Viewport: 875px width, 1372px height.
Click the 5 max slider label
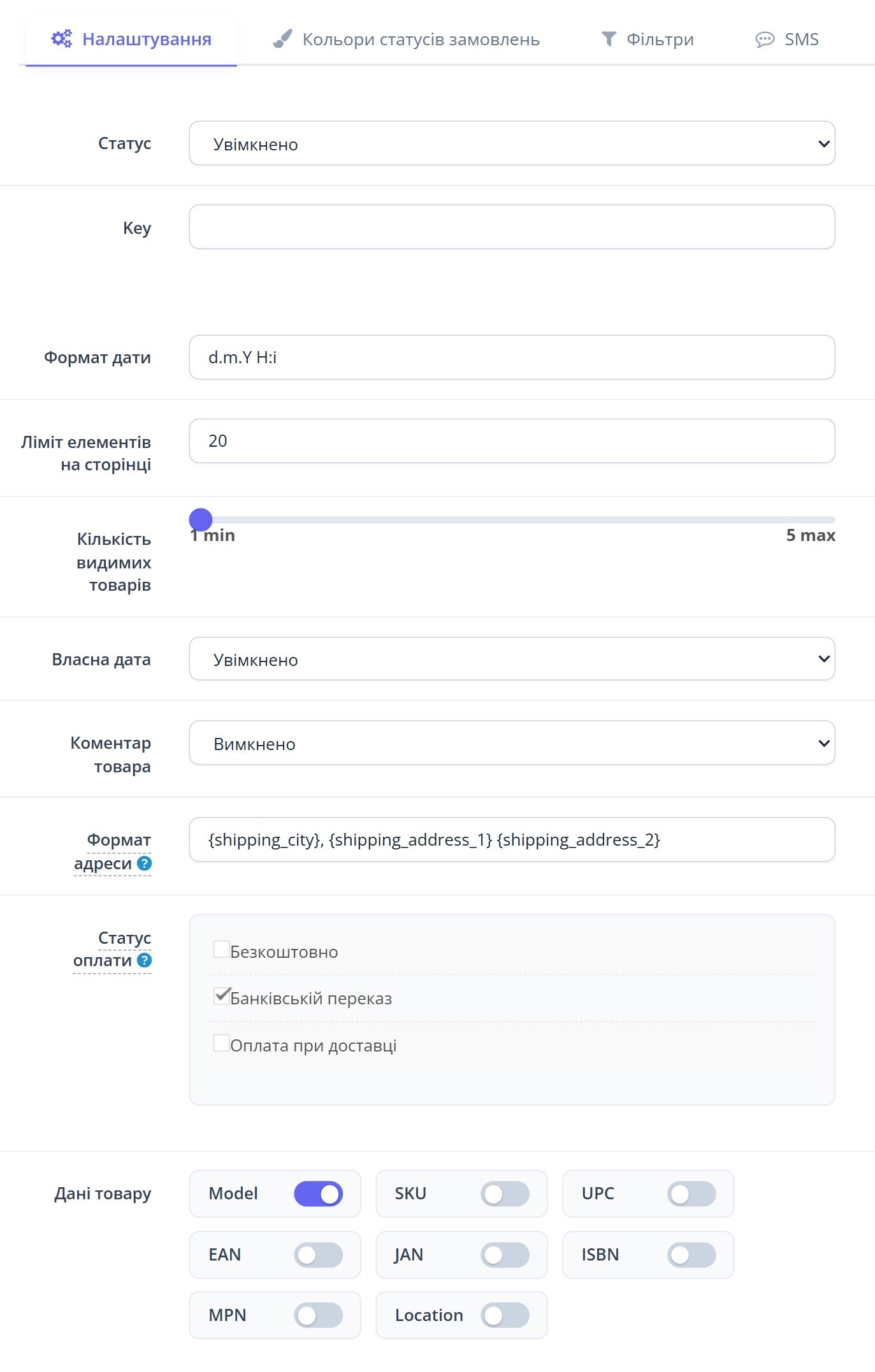[811, 535]
